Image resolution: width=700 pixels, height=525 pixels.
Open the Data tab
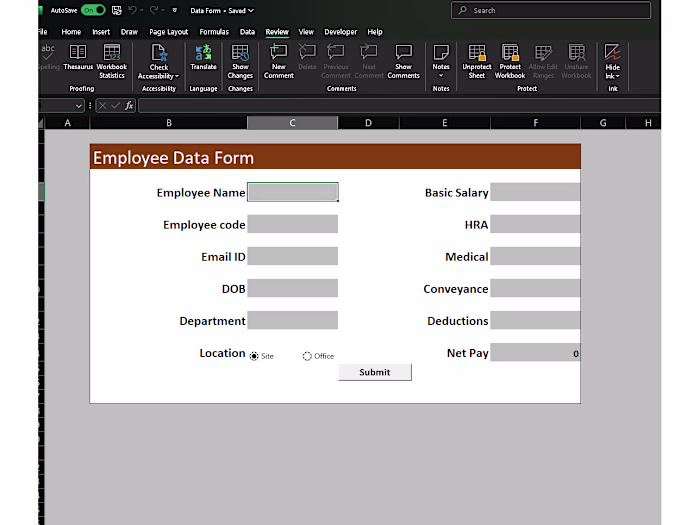coord(247,32)
